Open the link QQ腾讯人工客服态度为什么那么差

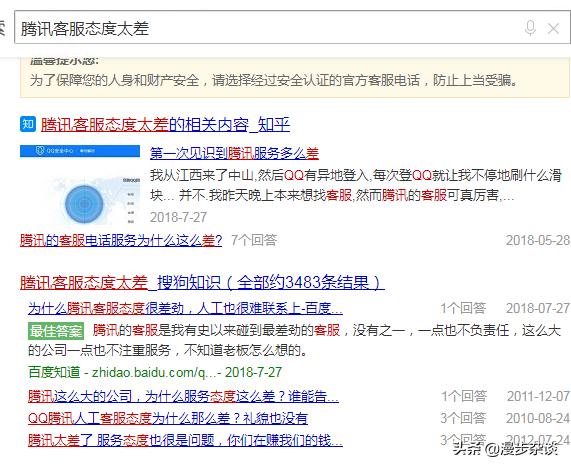point(168,418)
